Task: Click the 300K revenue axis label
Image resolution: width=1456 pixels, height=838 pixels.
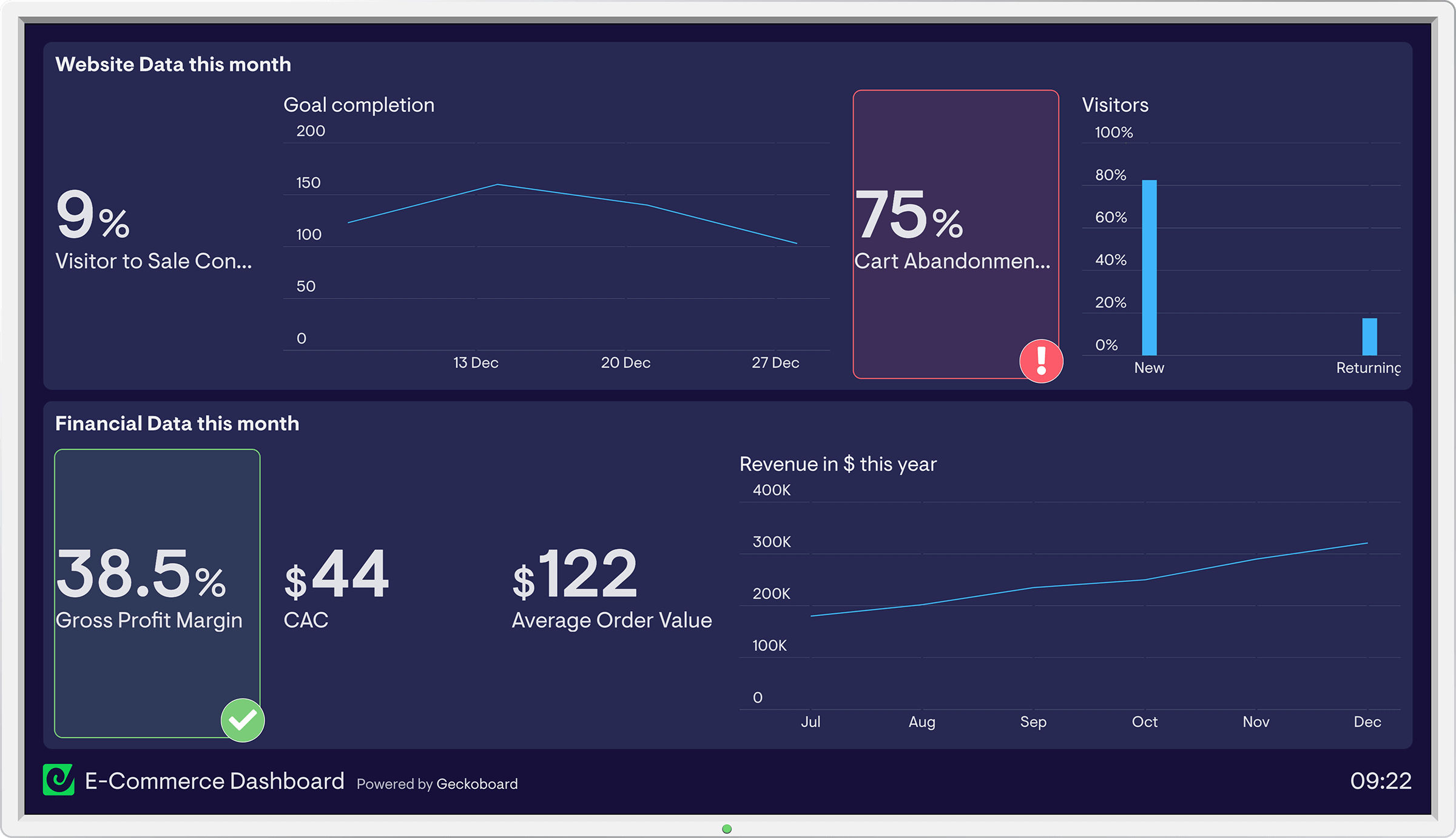Action: (x=772, y=542)
